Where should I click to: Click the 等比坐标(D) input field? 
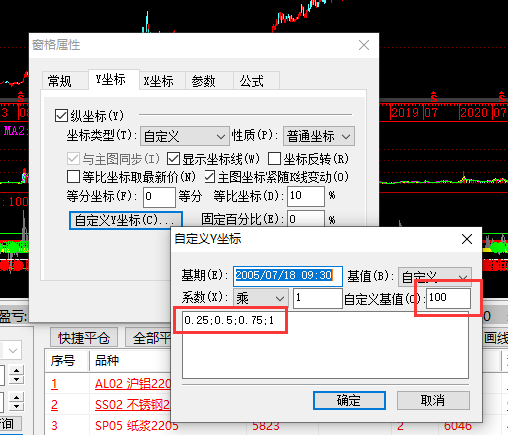(305, 196)
